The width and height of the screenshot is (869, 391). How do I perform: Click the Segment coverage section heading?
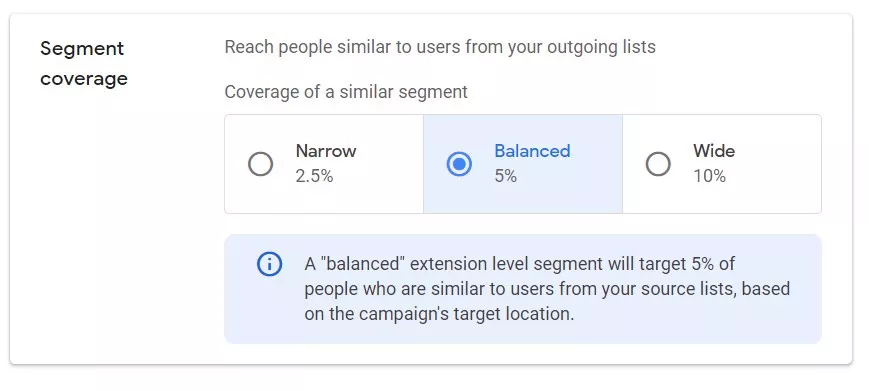pyautogui.click(x=84, y=63)
